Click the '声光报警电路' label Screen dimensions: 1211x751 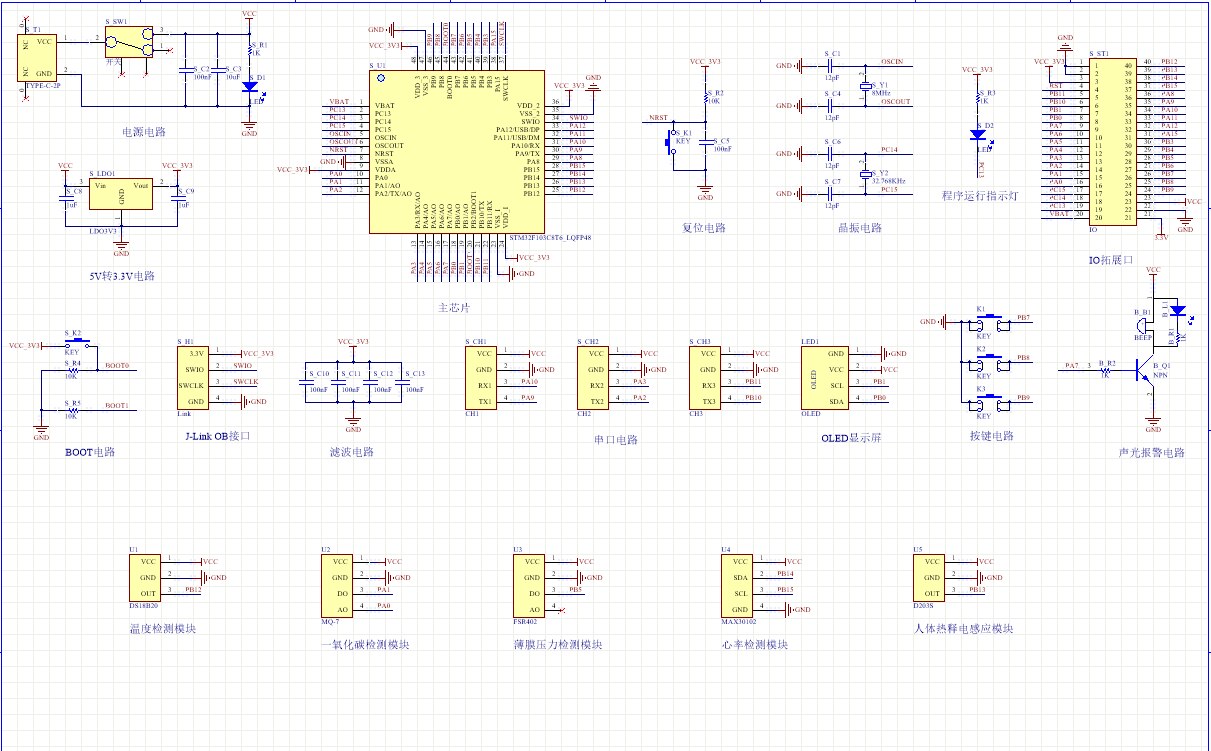(x=1152, y=452)
